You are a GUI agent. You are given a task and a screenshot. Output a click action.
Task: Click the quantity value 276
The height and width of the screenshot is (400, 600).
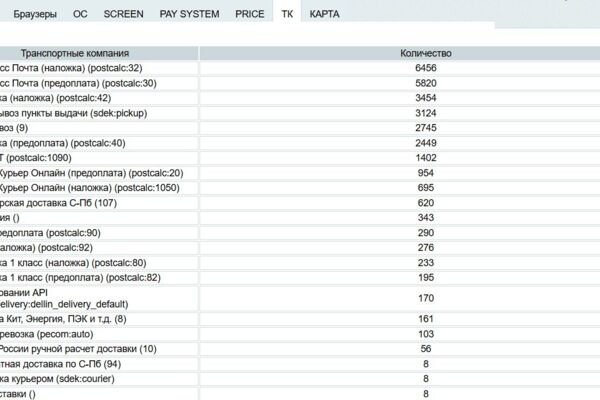pyautogui.click(x=426, y=248)
